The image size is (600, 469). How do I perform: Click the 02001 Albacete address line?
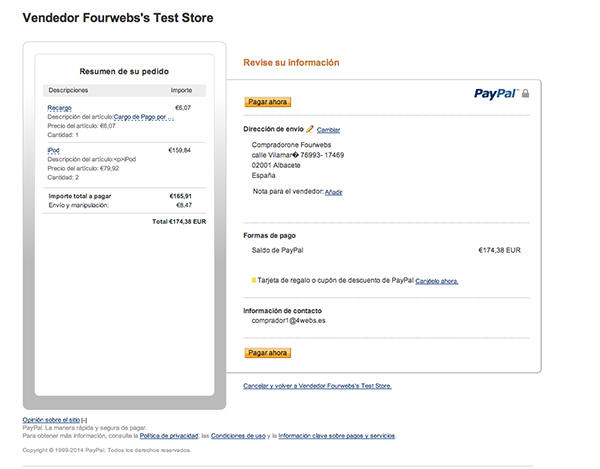[276, 165]
